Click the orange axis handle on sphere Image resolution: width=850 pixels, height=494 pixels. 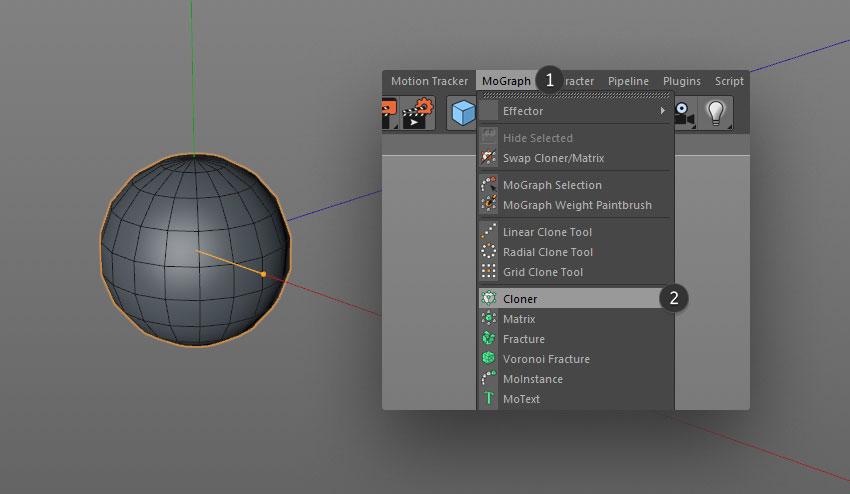pyautogui.click(x=263, y=274)
